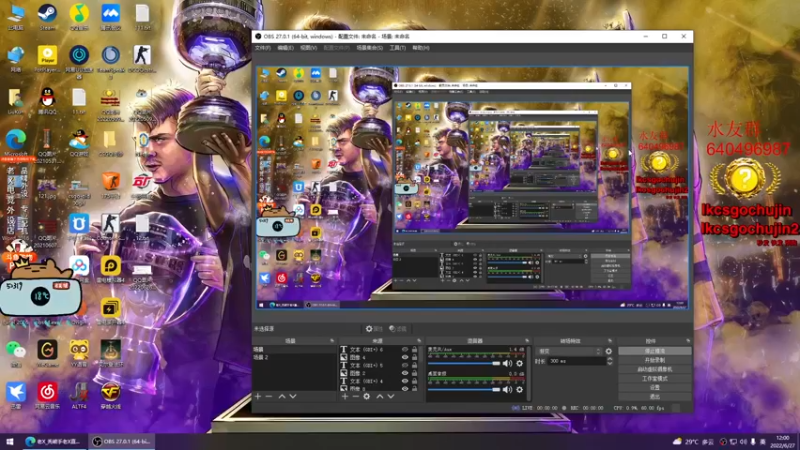The image size is (800, 450).
Task: Remove selected scene with minus icon
Action: point(269,396)
